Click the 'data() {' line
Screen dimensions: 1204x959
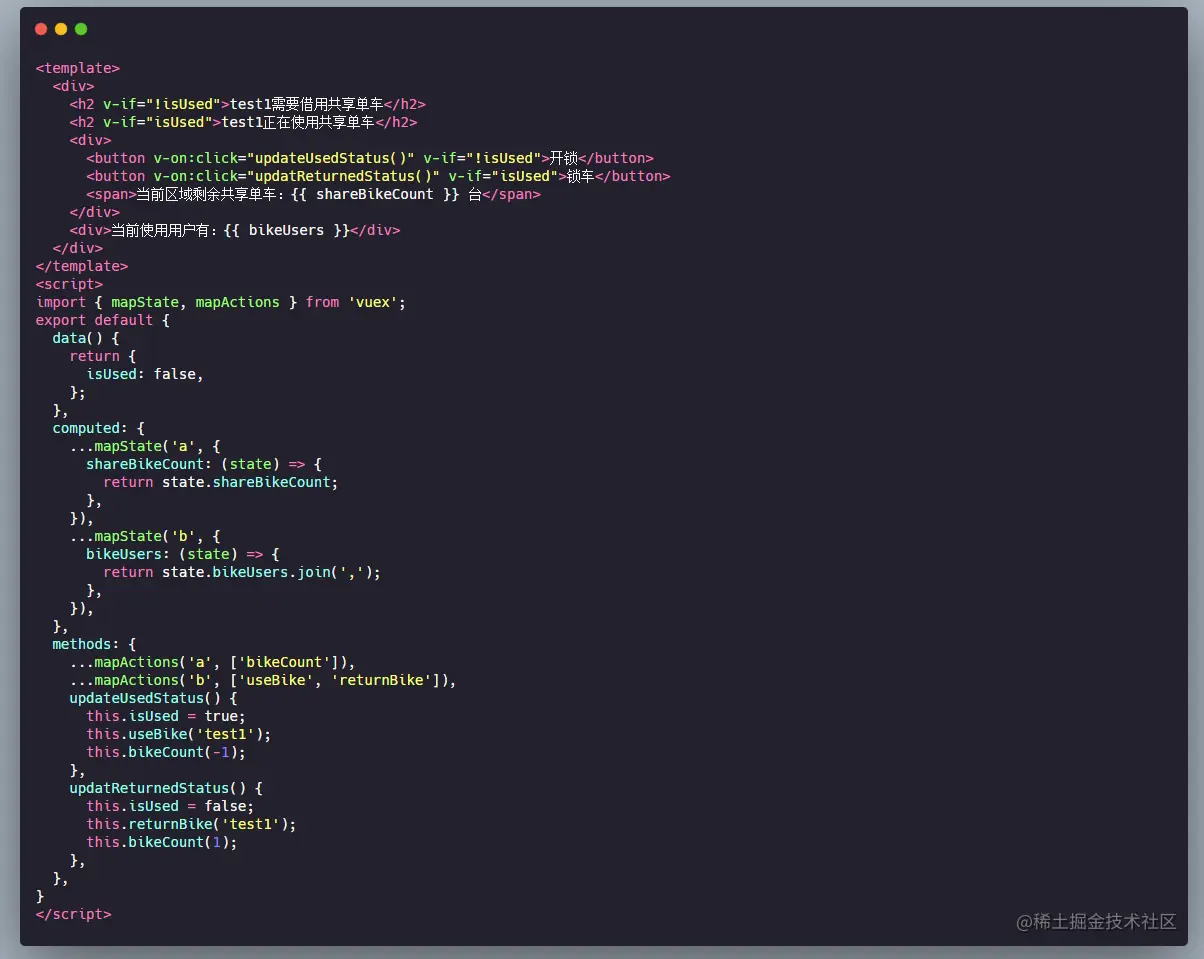86,338
